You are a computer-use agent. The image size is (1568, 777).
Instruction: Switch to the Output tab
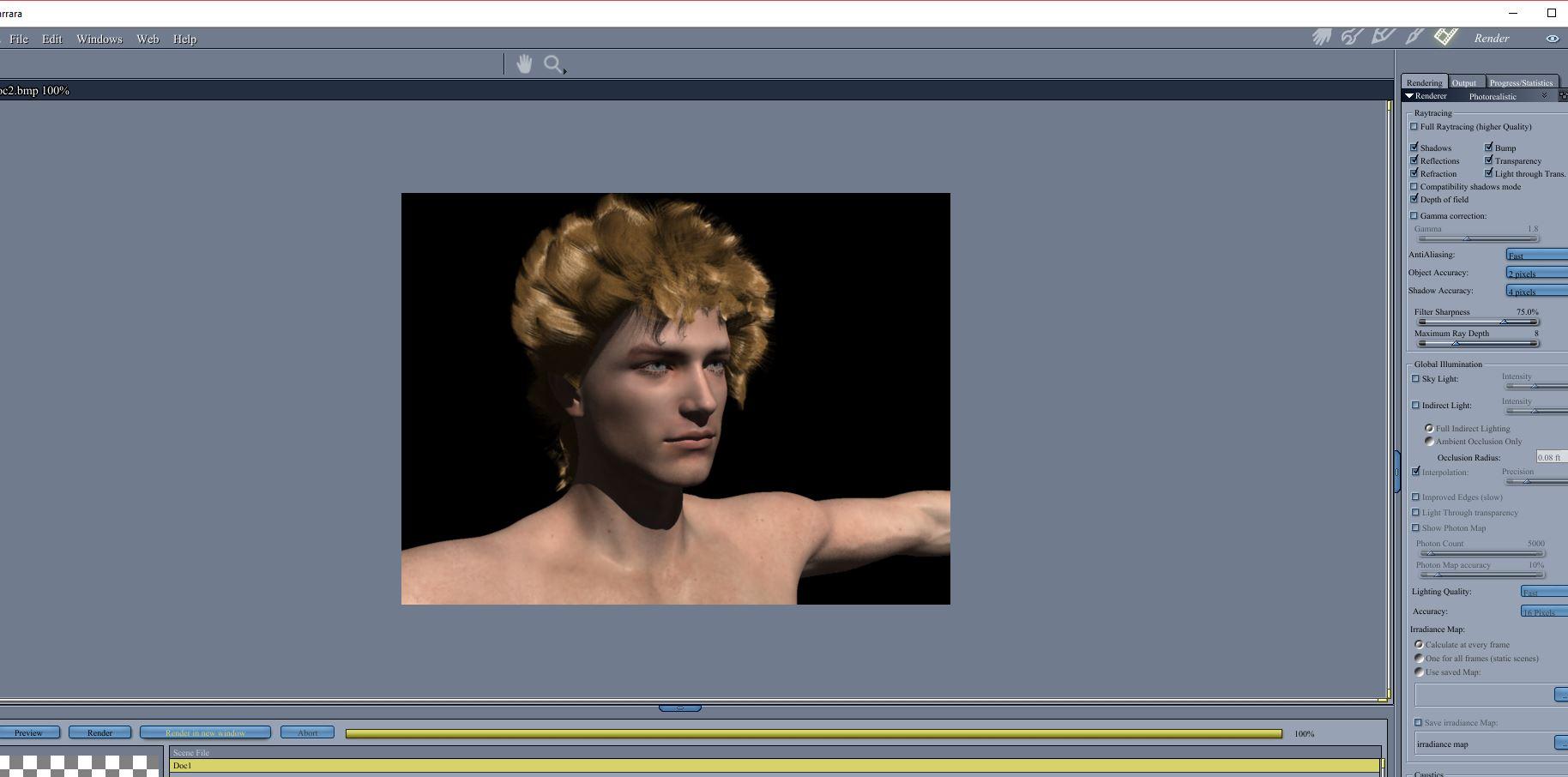point(1464,82)
